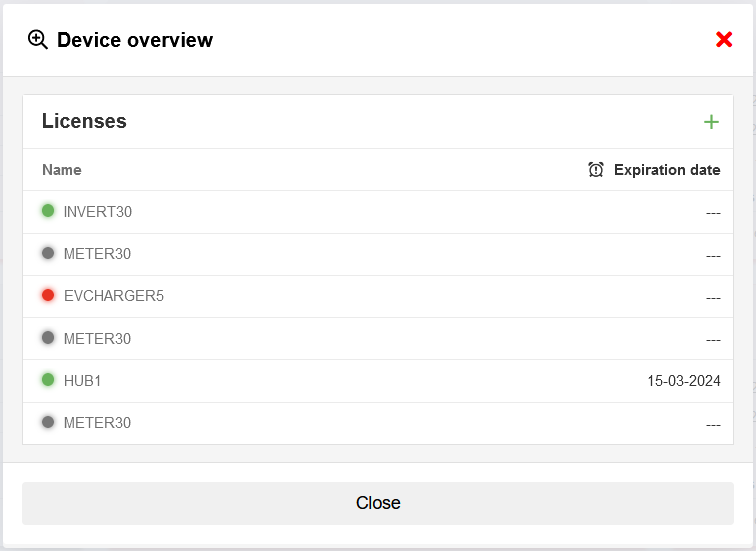This screenshot has height=551, width=756.
Task: Click the HUB1 expiration date 15-03-2024
Action: [683, 381]
